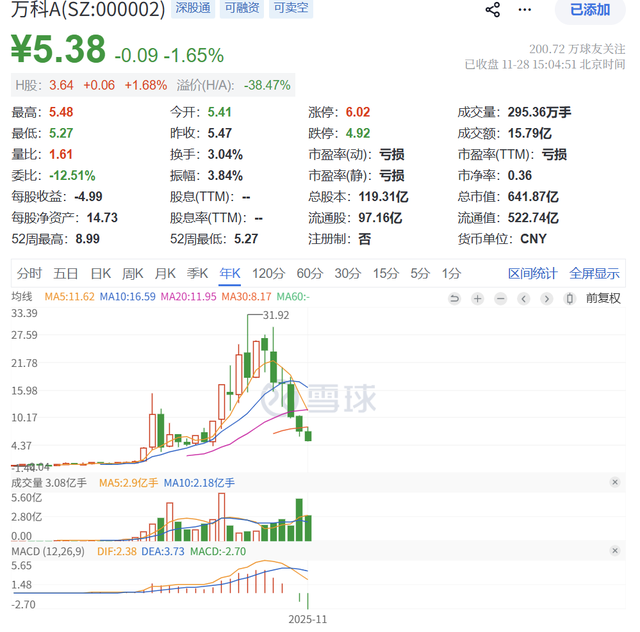Close the MACD indicator panel
The width and height of the screenshot is (640, 632).
click(x=615, y=551)
